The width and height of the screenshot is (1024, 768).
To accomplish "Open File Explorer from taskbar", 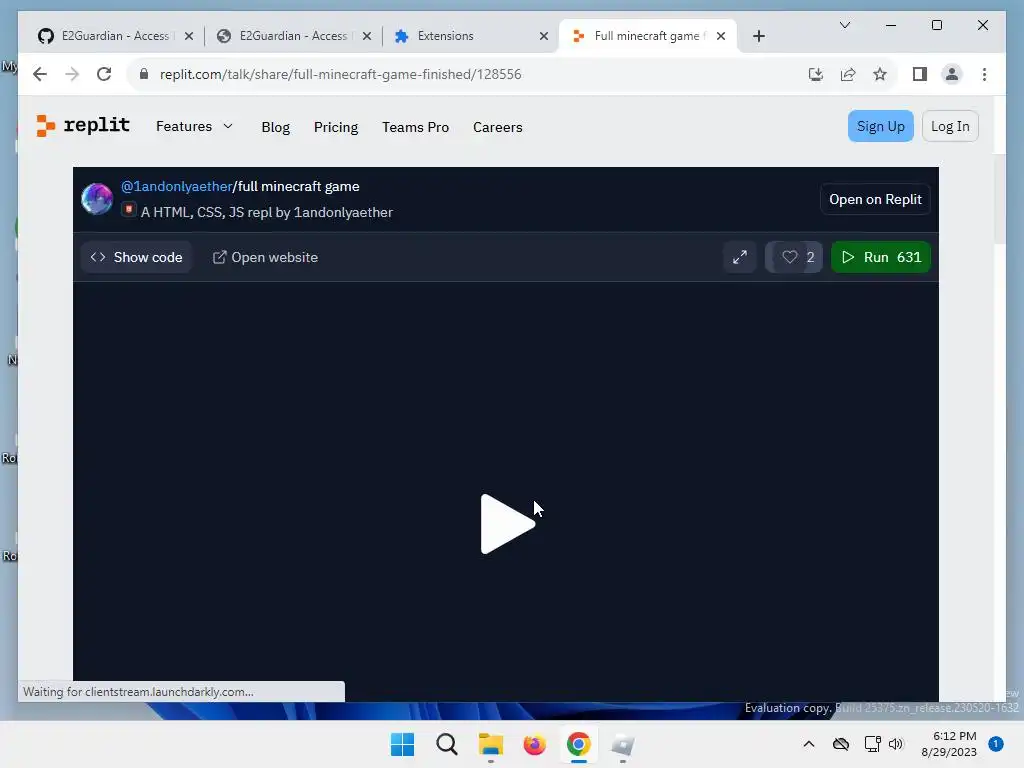I will tap(490, 744).
